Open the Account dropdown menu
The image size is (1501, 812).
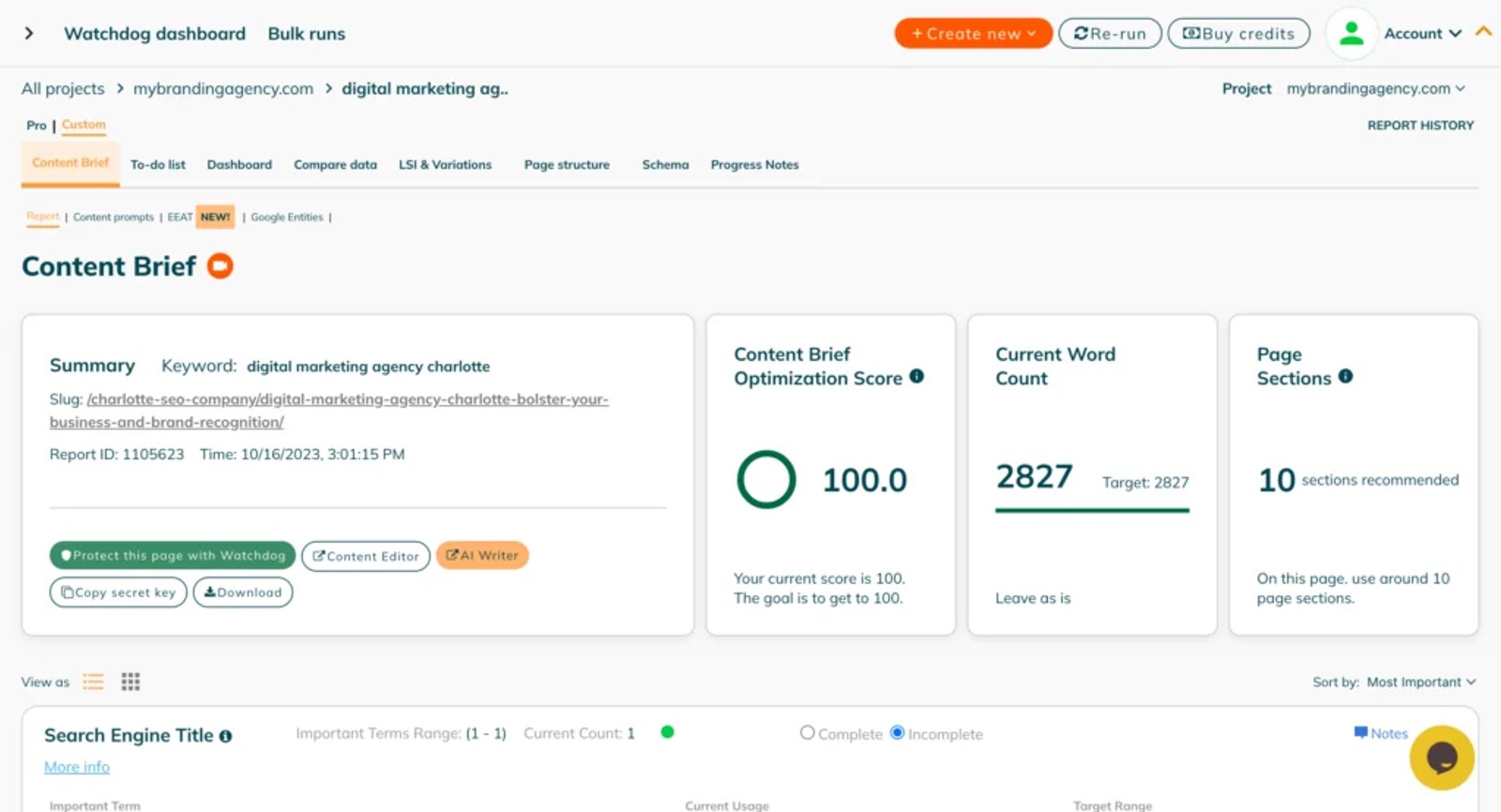coord(1422,34)
